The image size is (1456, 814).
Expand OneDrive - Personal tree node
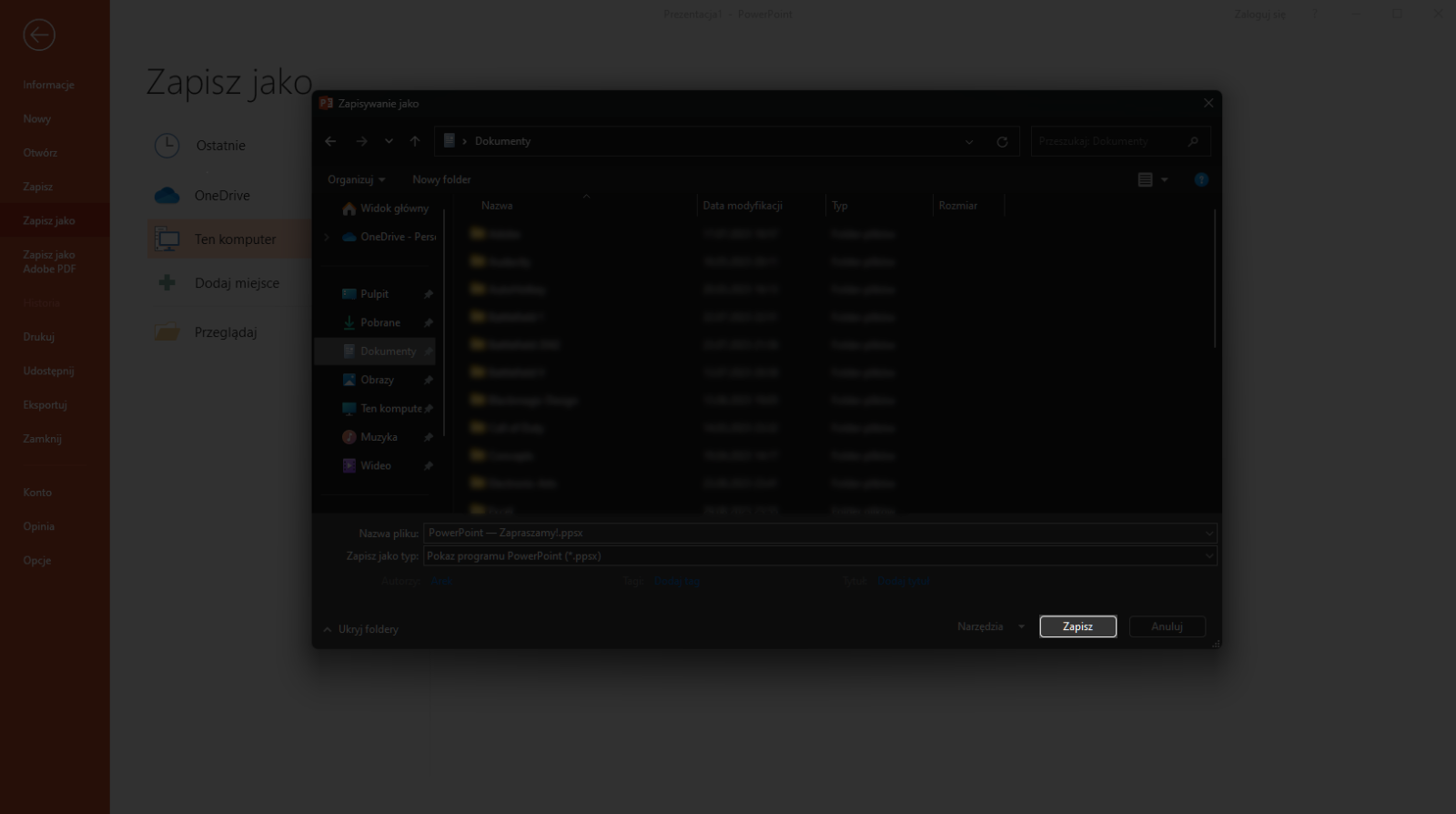pyautogui.click(x=327, y=237)
